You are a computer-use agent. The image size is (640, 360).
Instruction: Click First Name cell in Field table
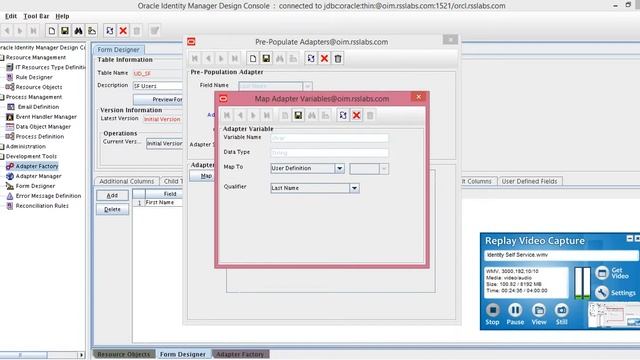(x=164, y=202)
